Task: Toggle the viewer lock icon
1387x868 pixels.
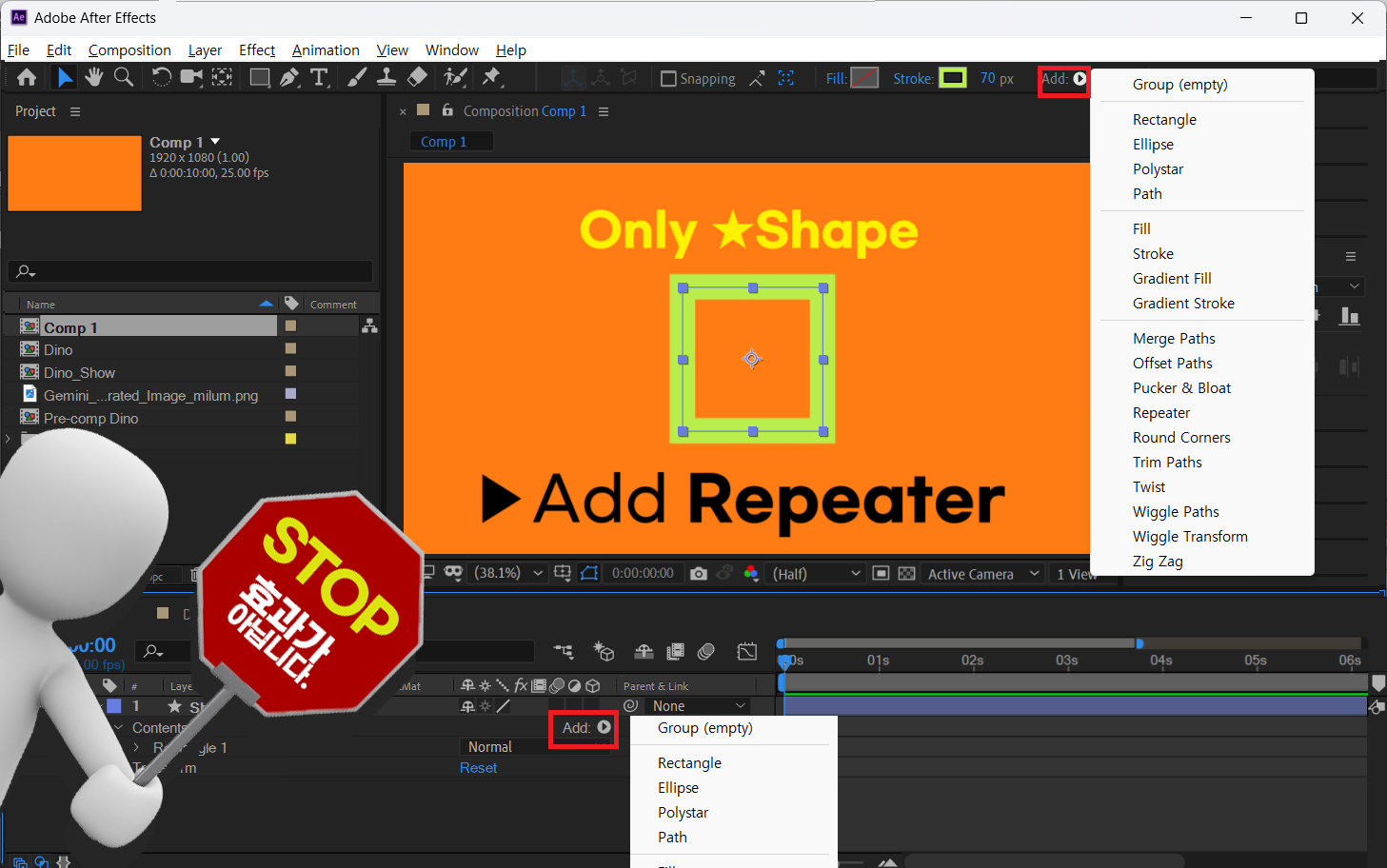Action: pyautogui.click(x=447, y=110)
